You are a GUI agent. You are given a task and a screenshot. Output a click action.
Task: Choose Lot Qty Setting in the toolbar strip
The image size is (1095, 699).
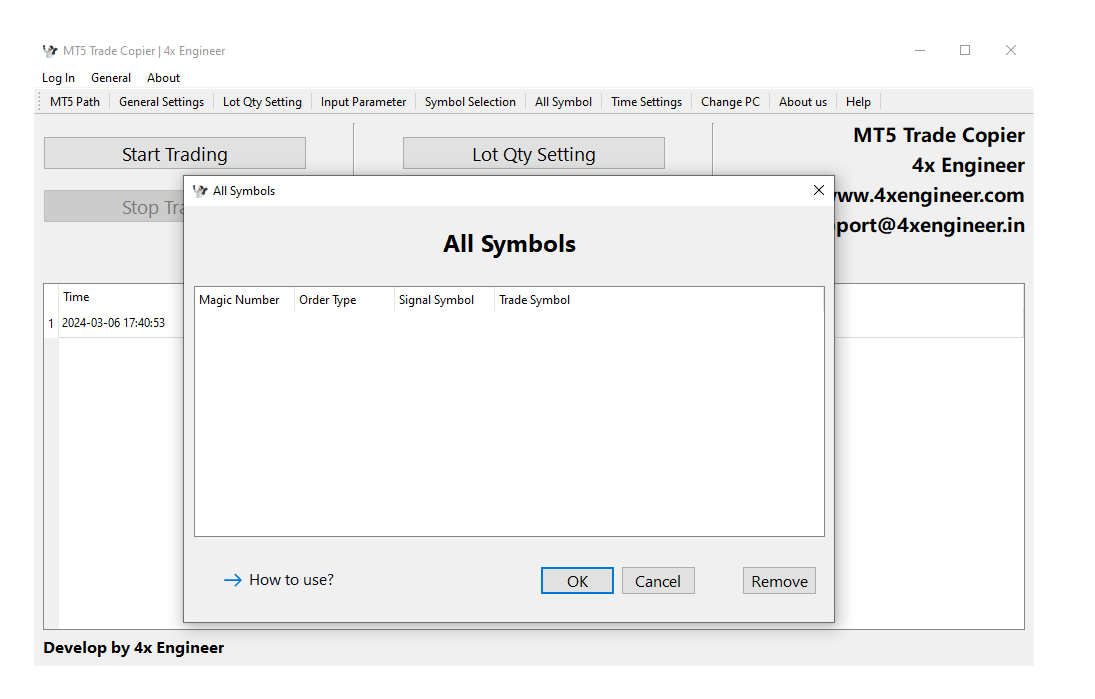tap(262, 102)
